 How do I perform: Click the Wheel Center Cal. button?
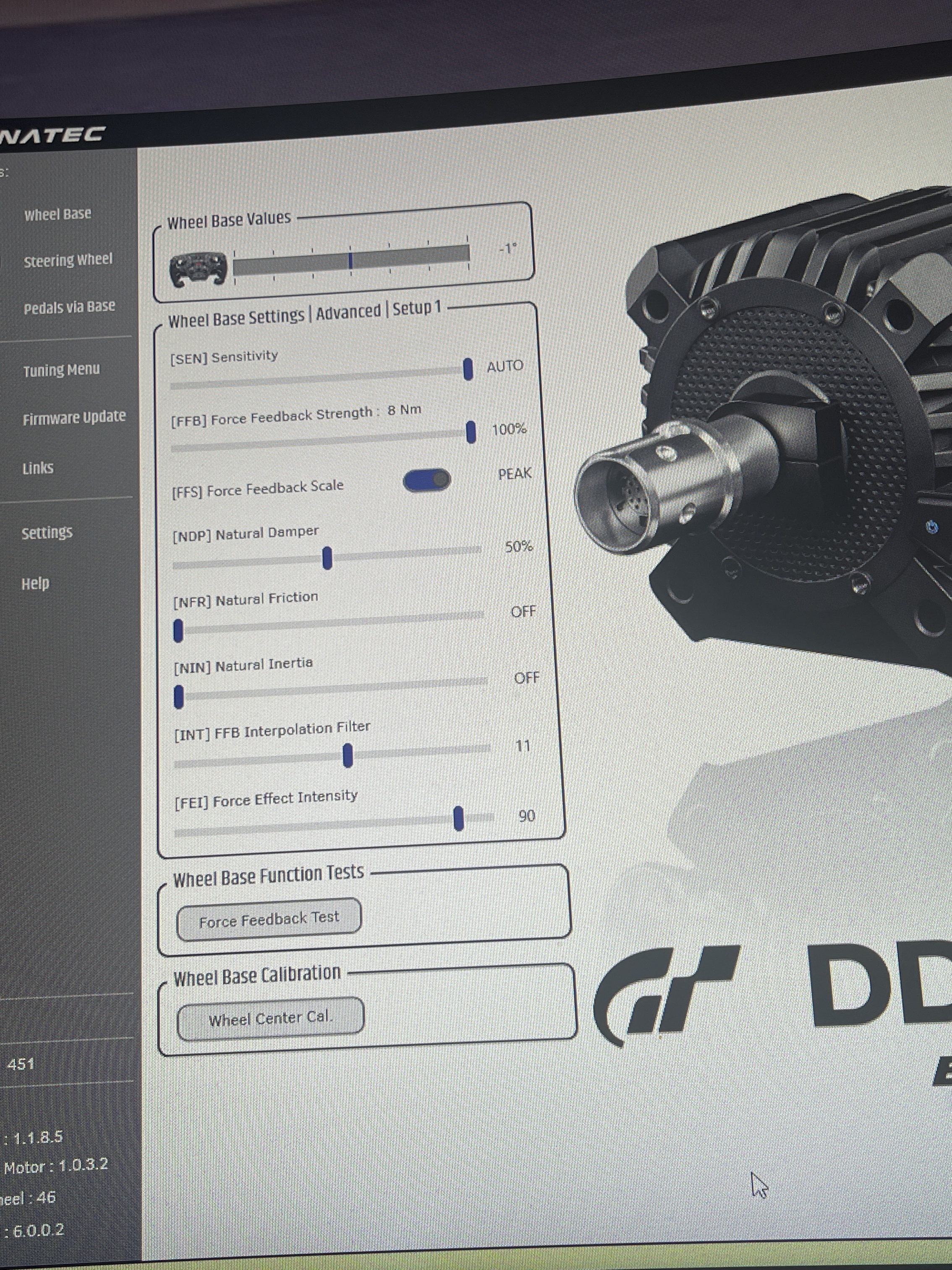270,1018
